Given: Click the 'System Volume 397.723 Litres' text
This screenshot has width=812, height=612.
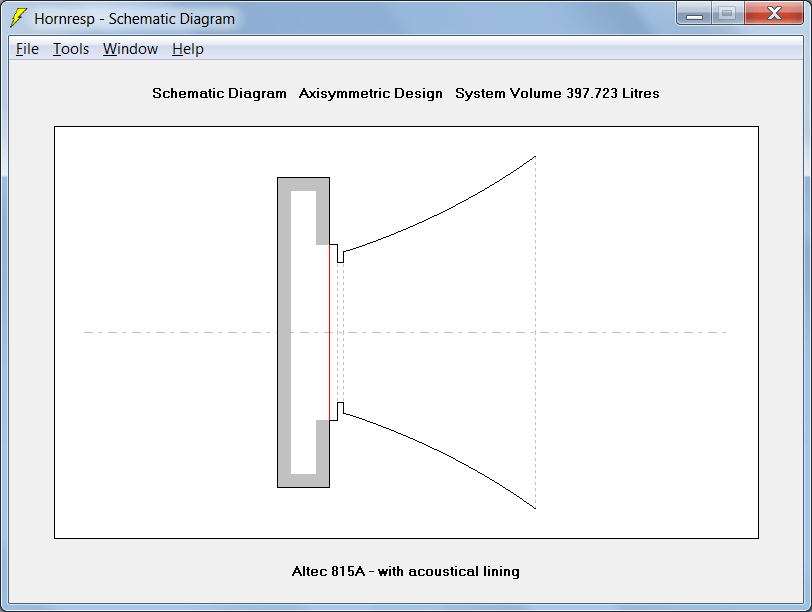Looking at the screenshot, I should coord(557,93).
